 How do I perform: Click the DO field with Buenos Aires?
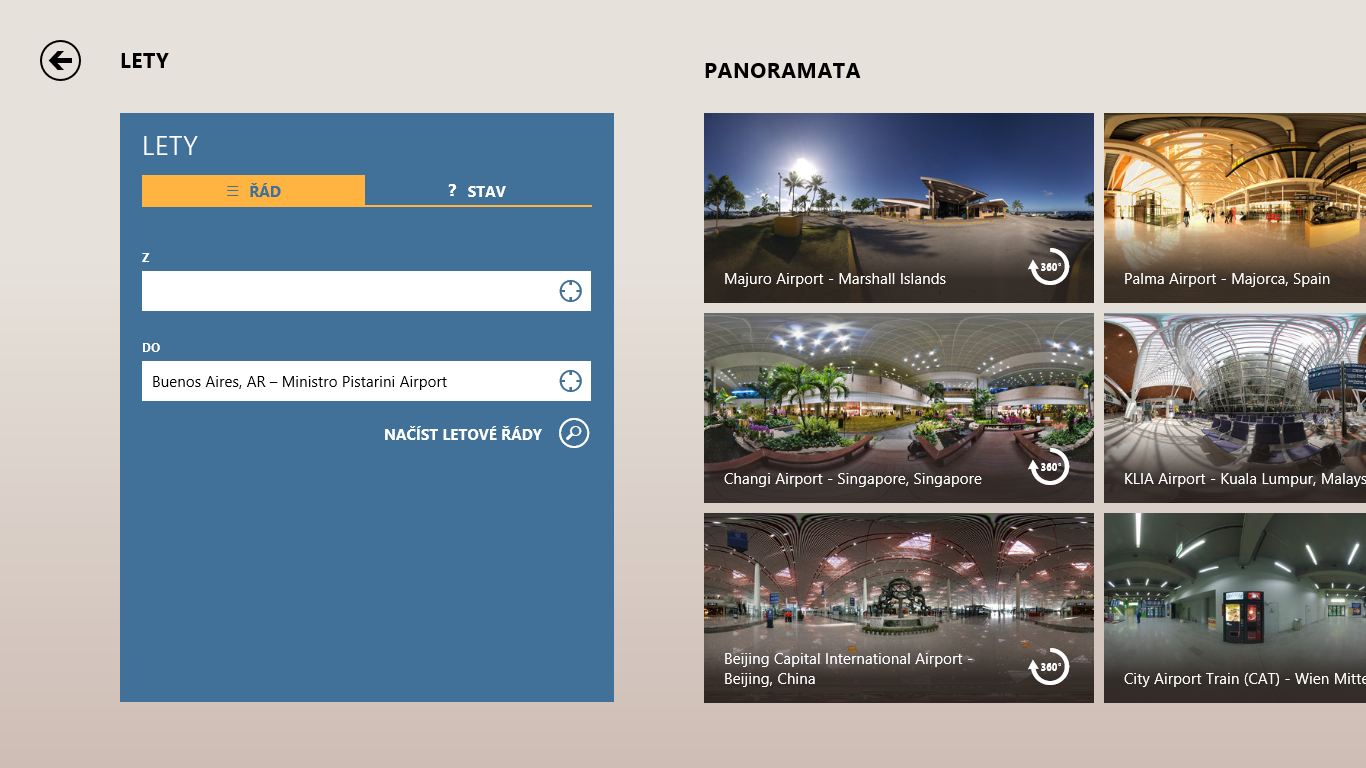click(345, 381)
